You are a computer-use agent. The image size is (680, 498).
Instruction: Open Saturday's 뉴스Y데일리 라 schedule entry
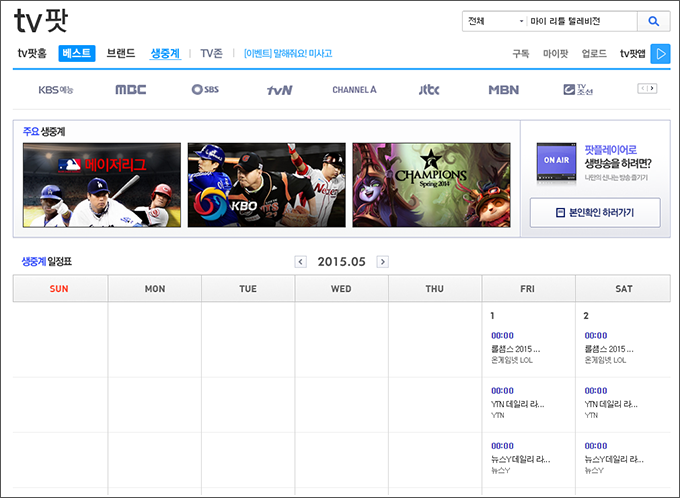click(x=614, y=459)
